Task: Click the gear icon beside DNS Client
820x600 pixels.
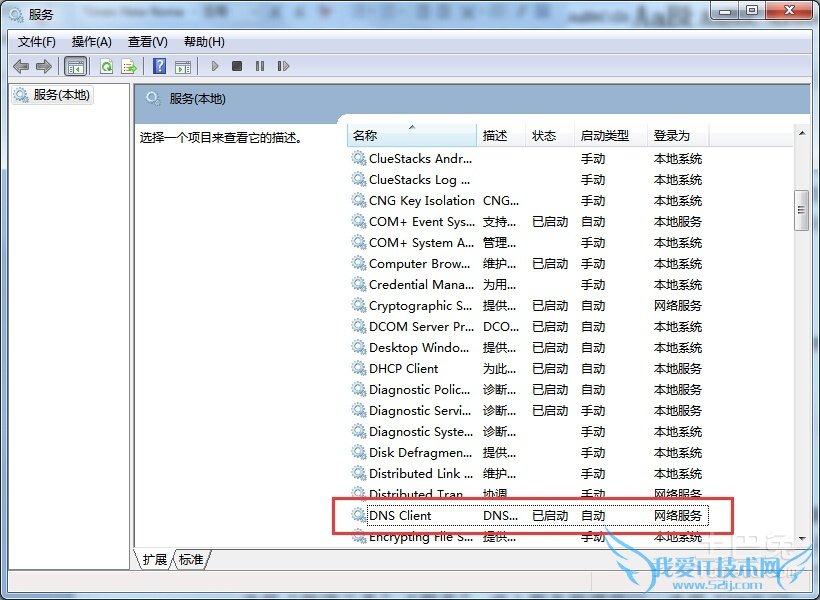Action: (358, 515)
